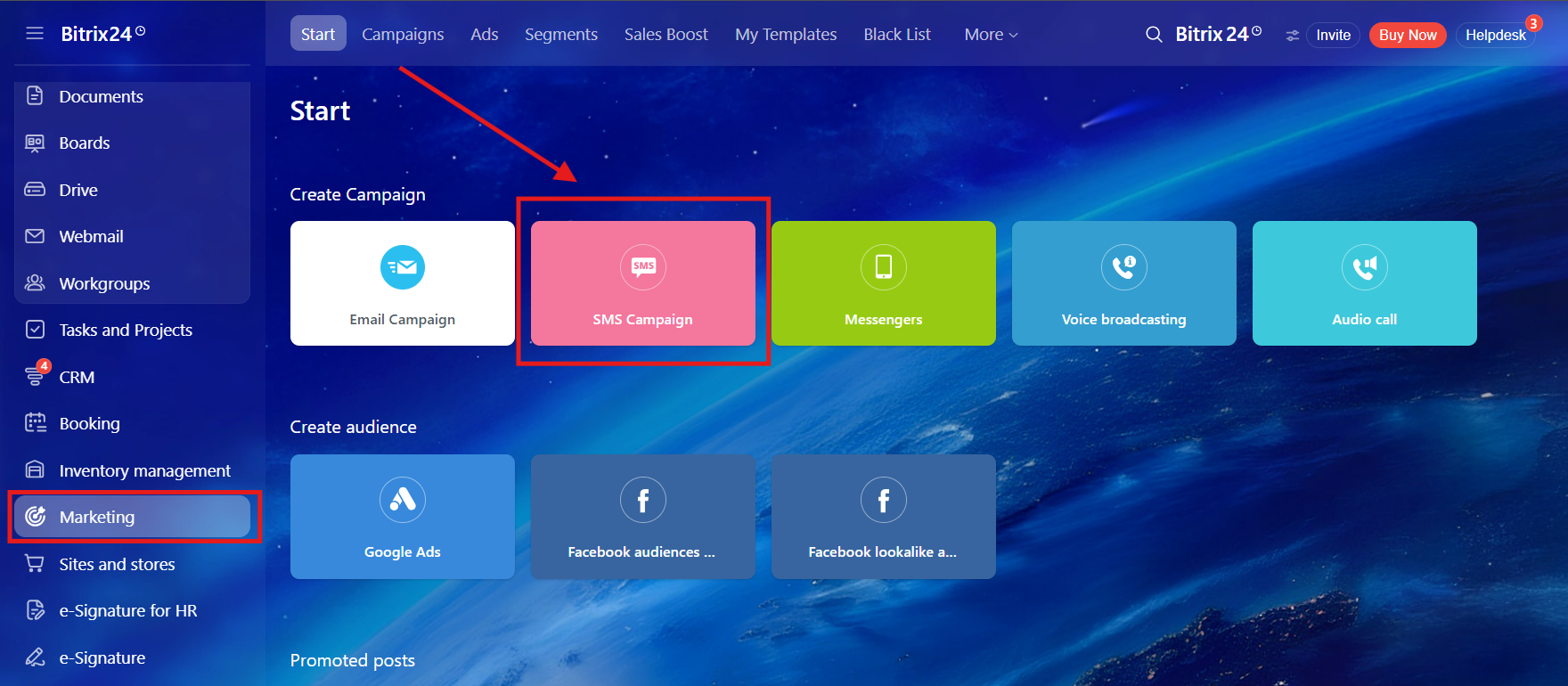Click the settings sliders icon near Invite
This screenshot has height=686, width=1568.
[1292, 36]
